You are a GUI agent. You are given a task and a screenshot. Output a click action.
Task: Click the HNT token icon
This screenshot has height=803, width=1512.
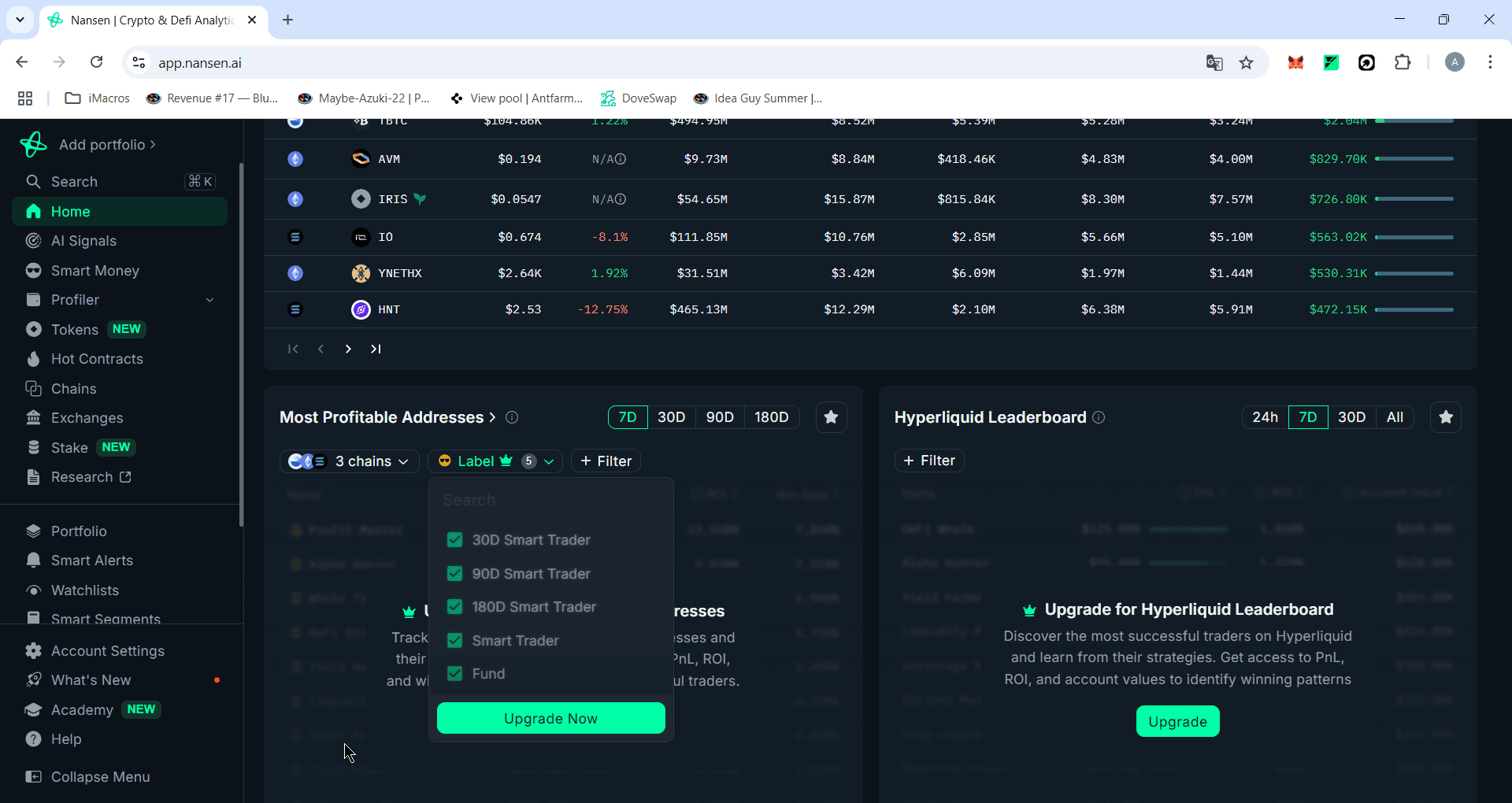click(361, 309)
